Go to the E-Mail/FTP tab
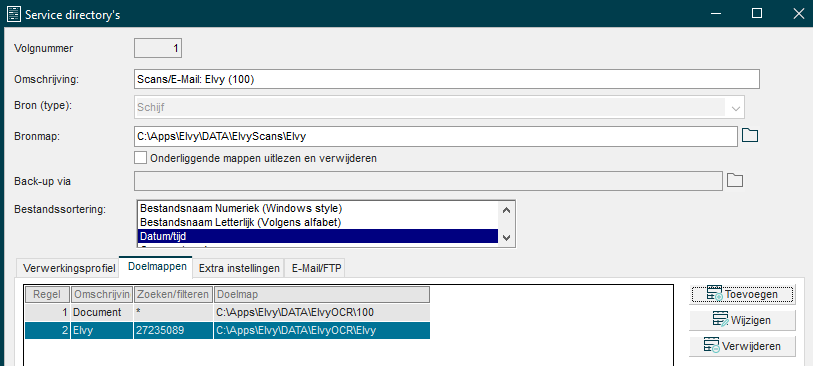 coord(315,269)
